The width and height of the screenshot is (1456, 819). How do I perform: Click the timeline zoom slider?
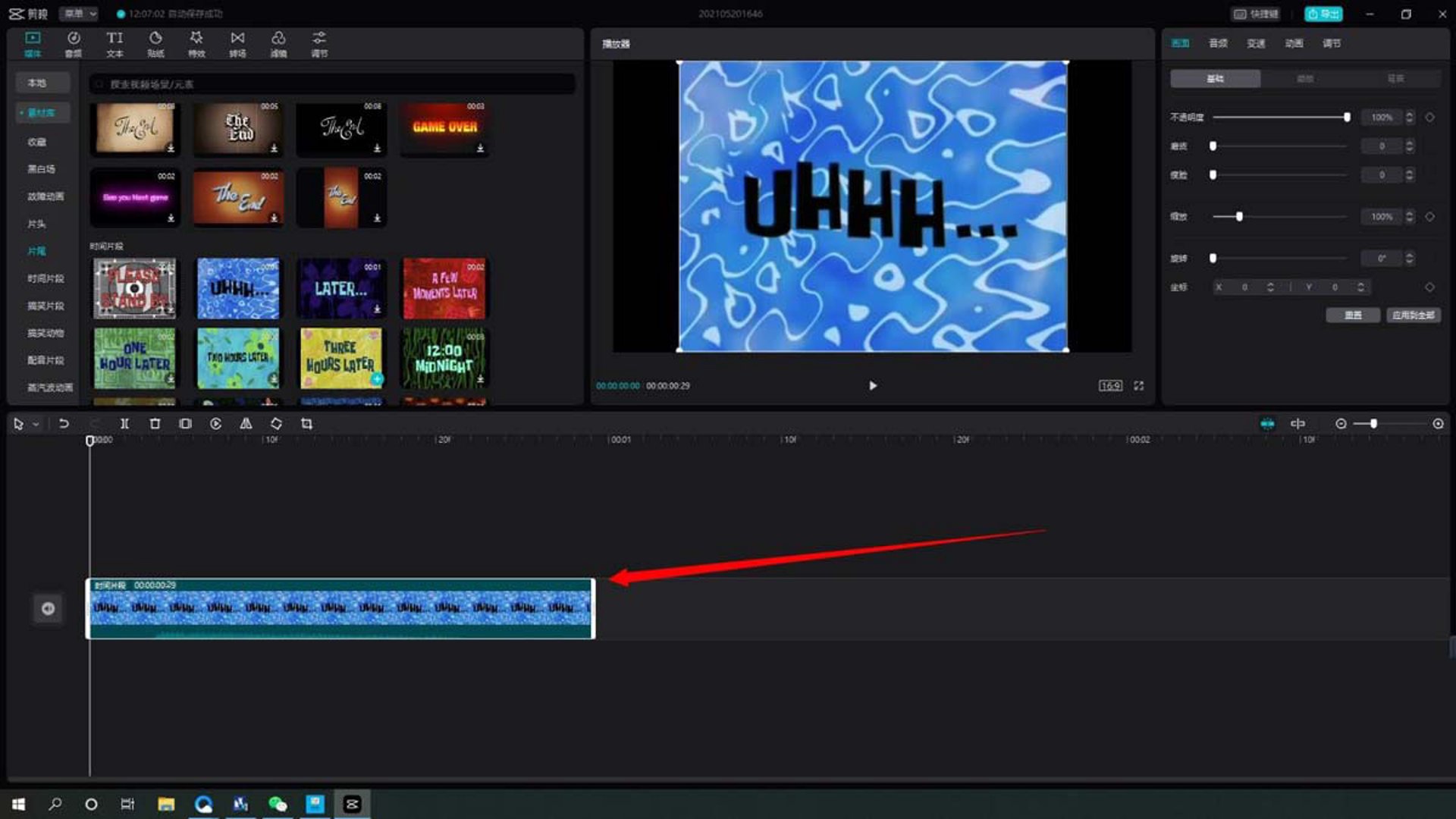click(1389, 424)
